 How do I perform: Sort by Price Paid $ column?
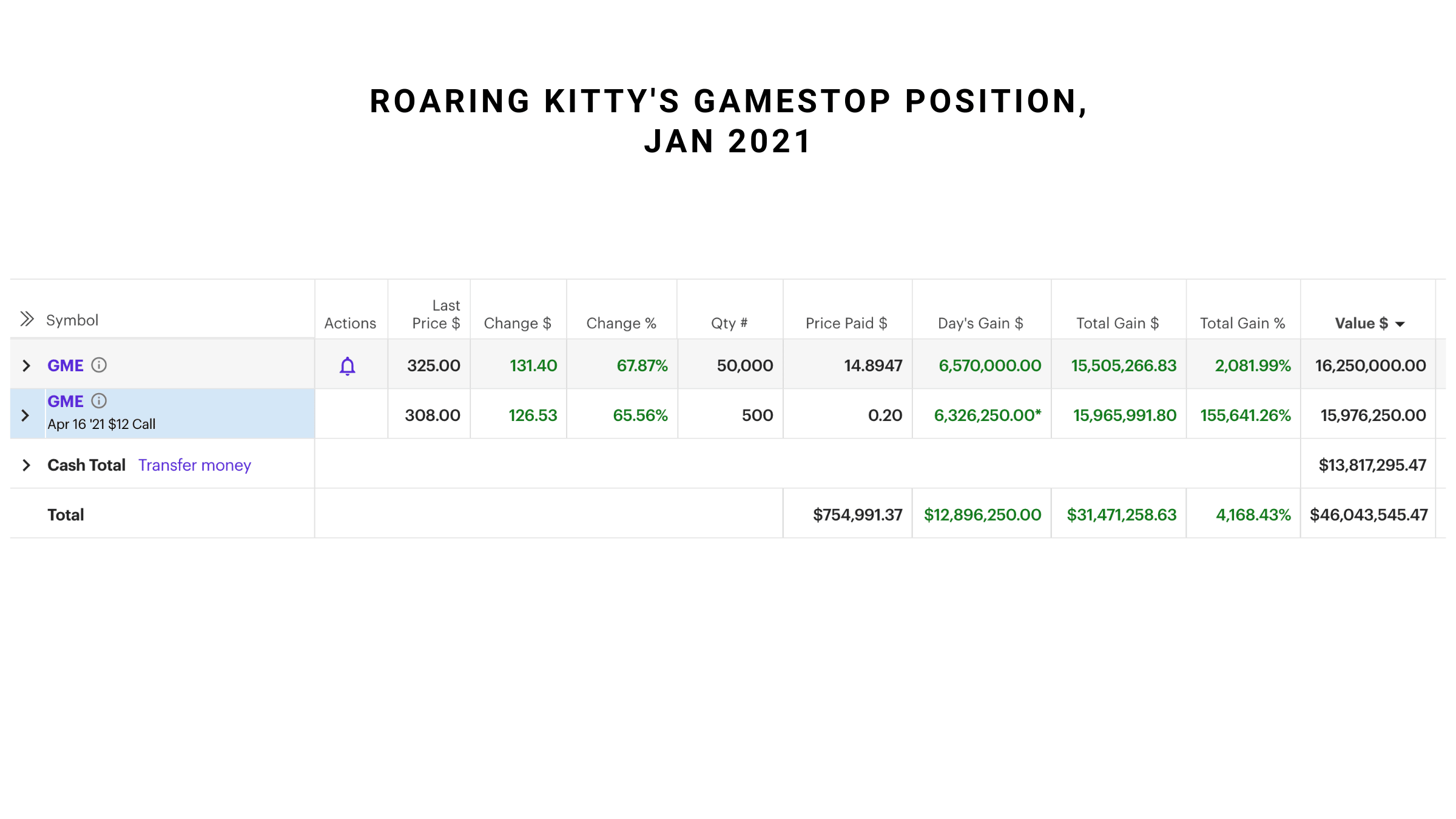click(846, 323)
